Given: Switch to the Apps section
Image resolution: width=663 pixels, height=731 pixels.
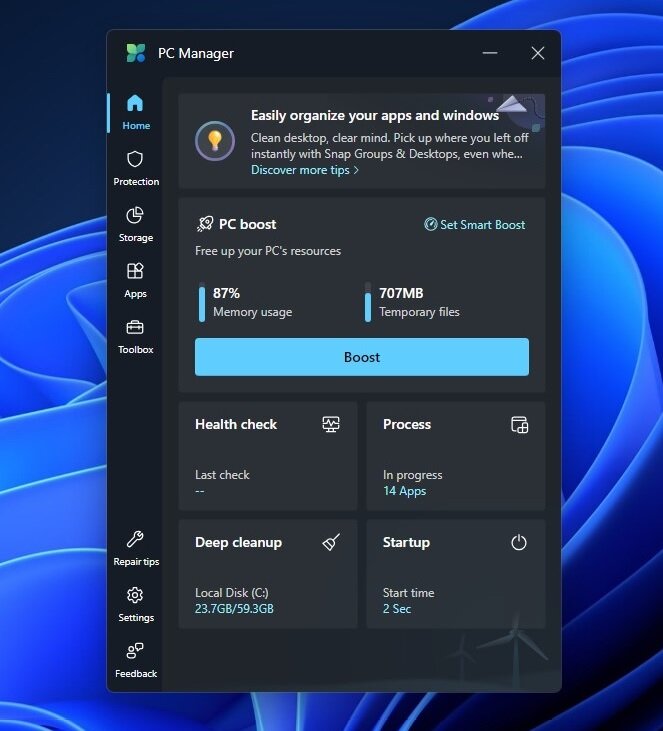Looking at the screenshot, I should [136, 280].
